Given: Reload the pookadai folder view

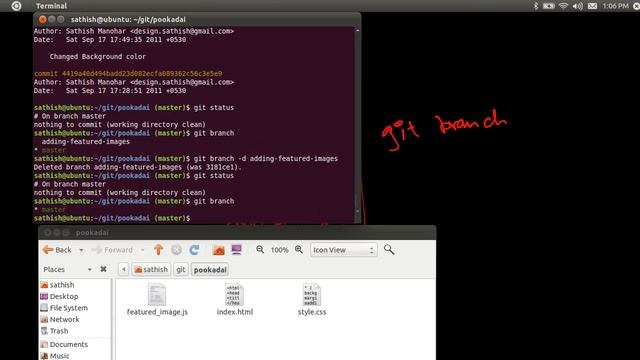Looking at the screenshot, I should [194, 250].
